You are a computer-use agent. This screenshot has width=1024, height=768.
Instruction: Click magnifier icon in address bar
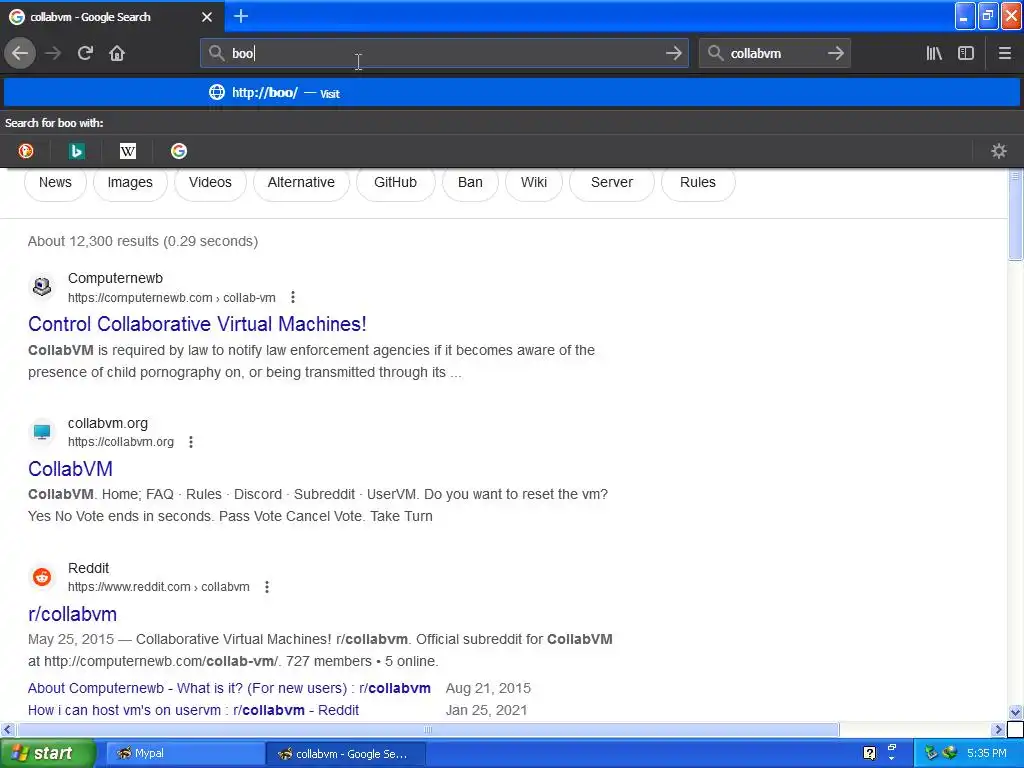pyautogui.click(x=216, y=53)
